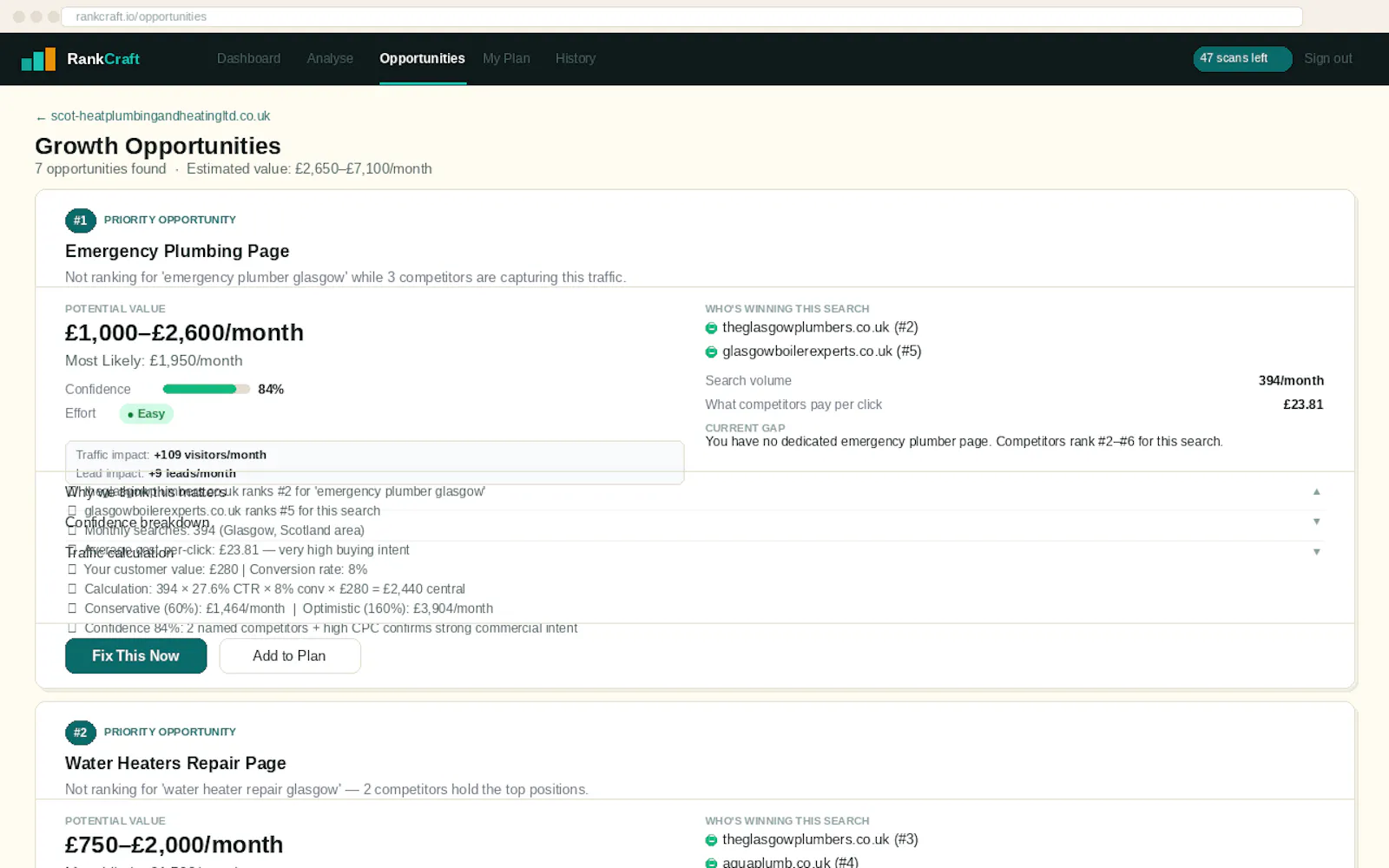Tick bullet box next to 'Your customer value: £280'
1389x868 pixels.
tap(72, 569)
